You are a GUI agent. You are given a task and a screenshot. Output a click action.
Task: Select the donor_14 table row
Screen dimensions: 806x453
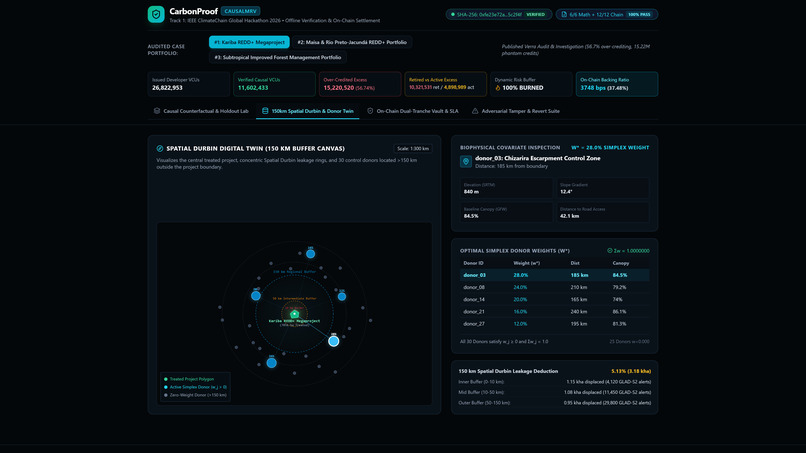click(554, 299)
